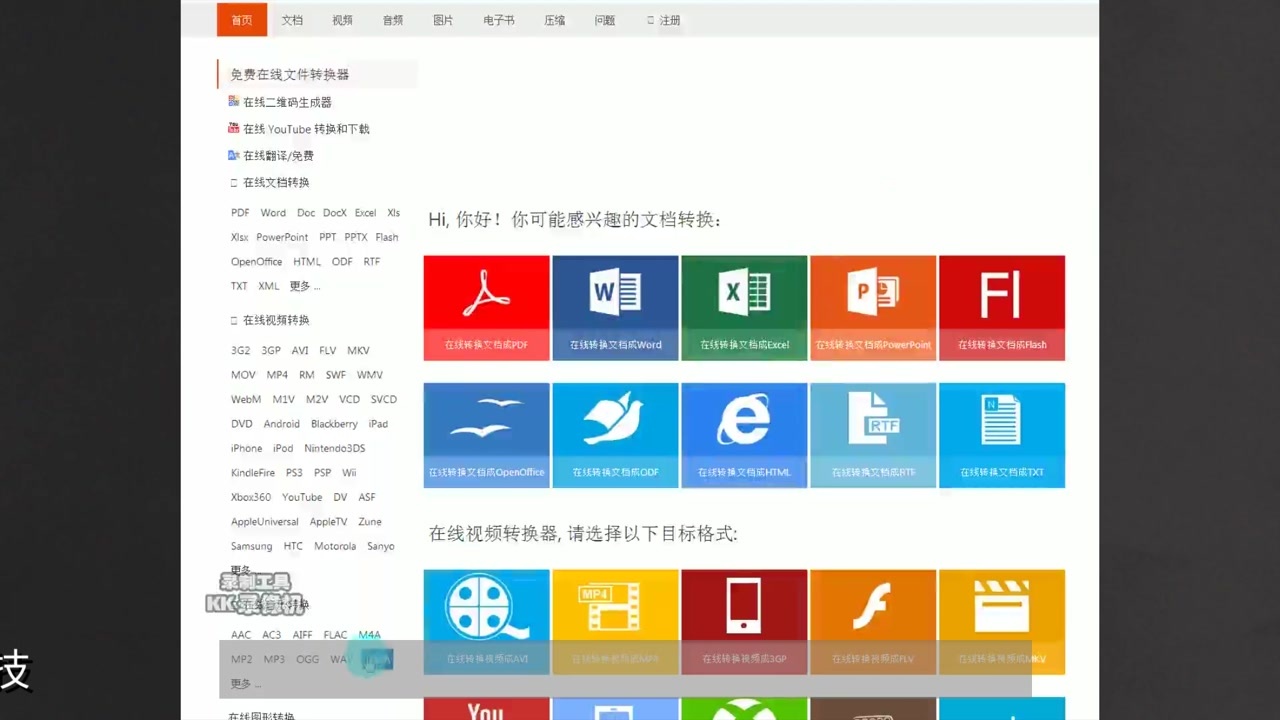Viewport: 1280px width, 720px height.
Task: Show more audio formats via 更多
Action: coord(246,684)
